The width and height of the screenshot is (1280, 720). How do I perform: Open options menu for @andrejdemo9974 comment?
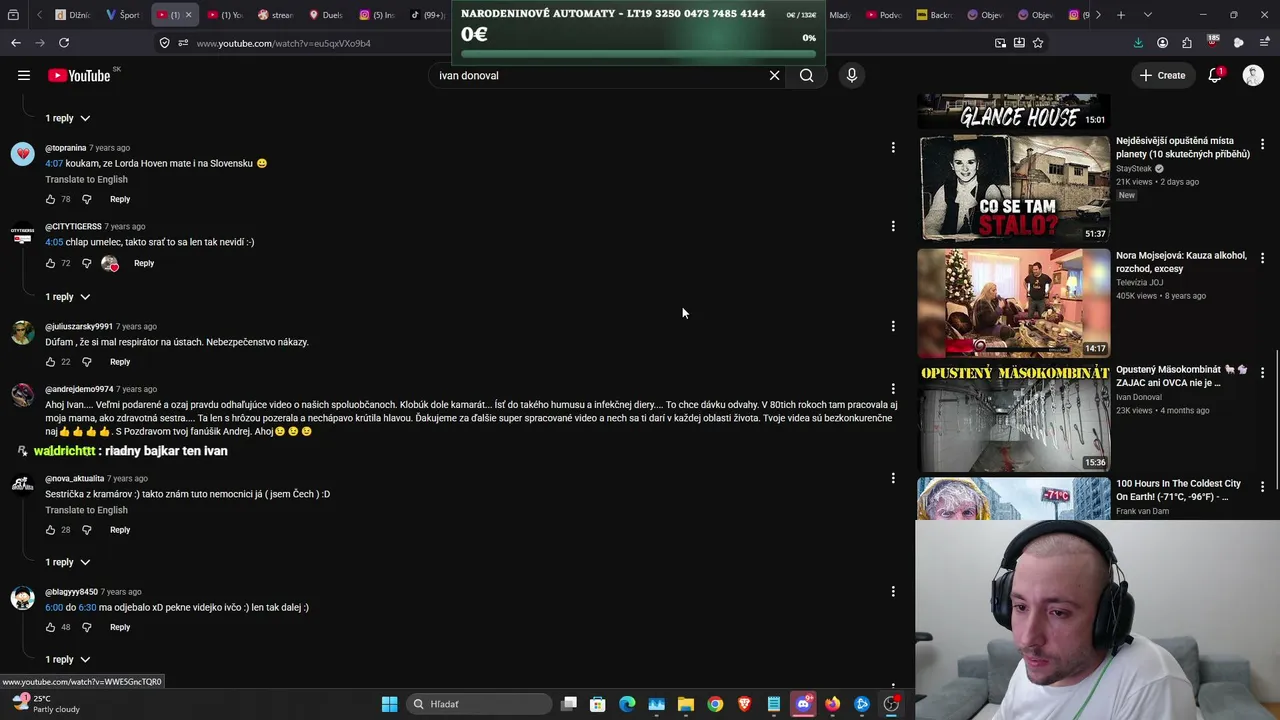point(893,389)
